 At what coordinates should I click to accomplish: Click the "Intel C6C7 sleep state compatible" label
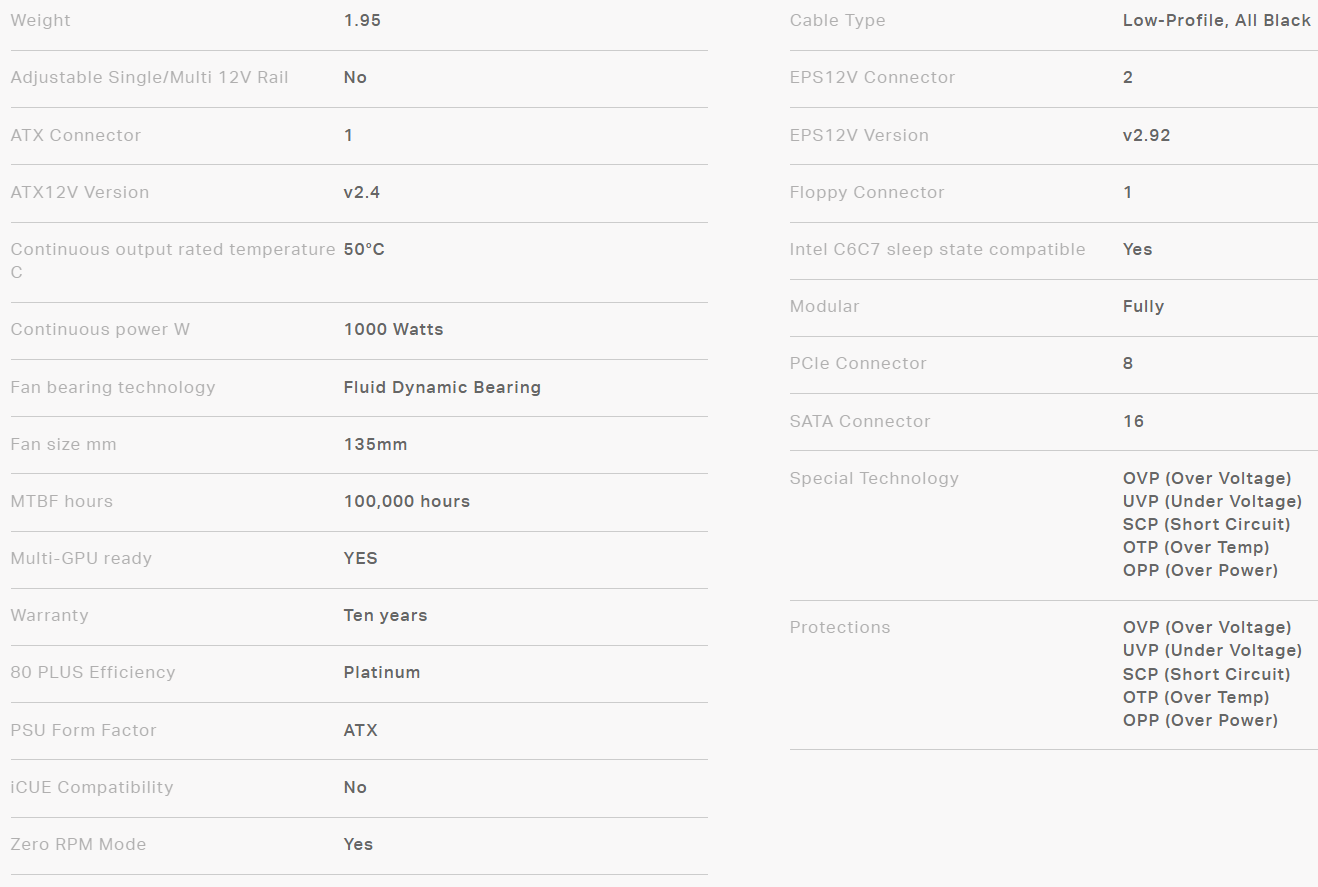click(937, 249)
